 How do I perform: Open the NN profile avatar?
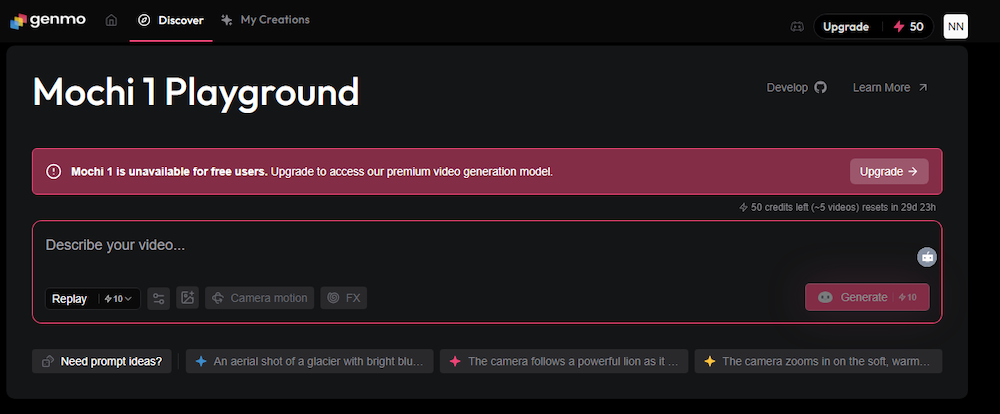955,27
